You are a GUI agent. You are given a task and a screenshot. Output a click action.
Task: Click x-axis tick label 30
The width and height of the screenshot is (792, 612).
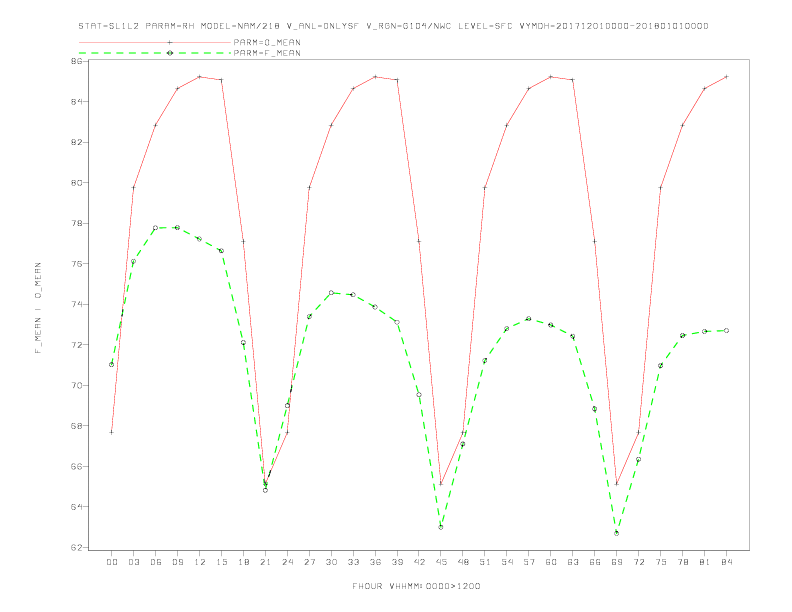[331, 562]
